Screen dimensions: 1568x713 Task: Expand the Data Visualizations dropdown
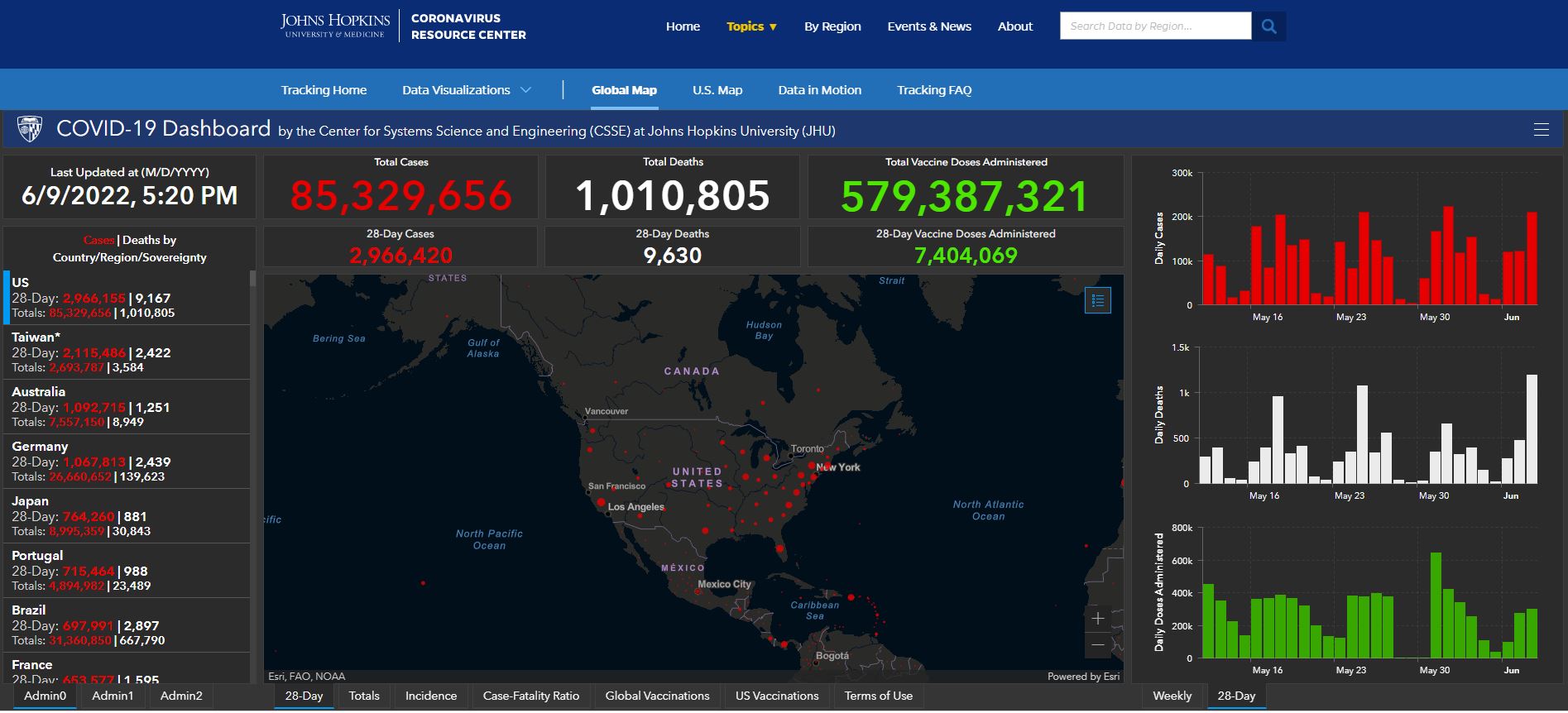[x=467, y=90]
